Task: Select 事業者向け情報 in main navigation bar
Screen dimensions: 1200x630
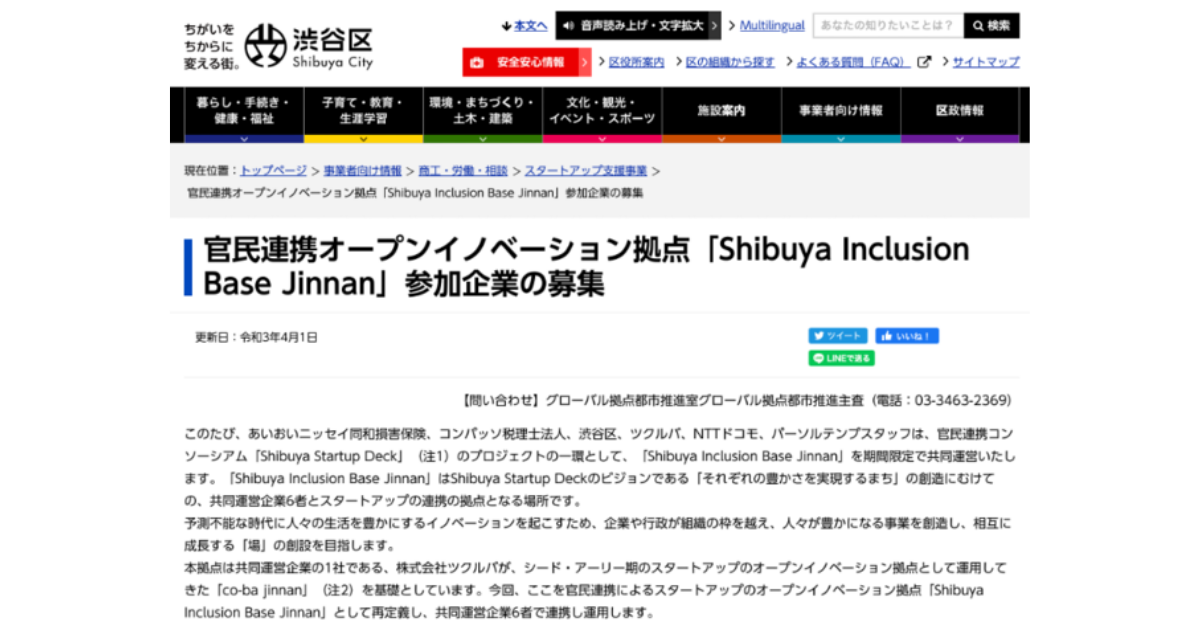Action: tap(840, 111)
